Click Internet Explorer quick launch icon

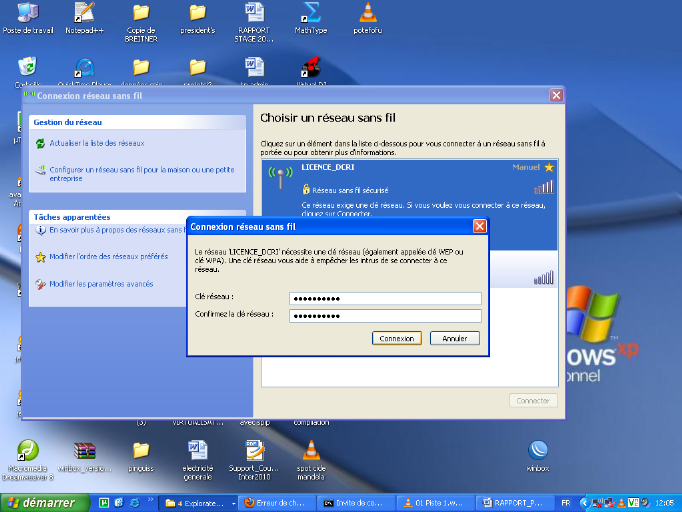135,503
